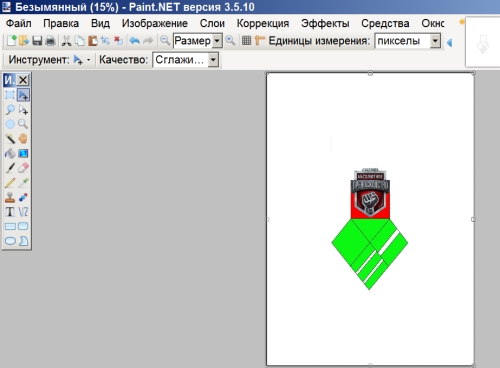Select the Line/Curve tool
Viewport: 500px width, 368px height.
(23, 212)
